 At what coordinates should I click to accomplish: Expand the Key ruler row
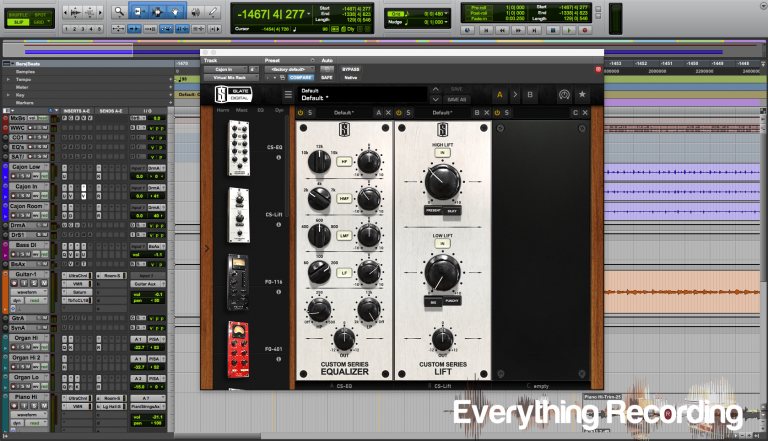coord(8,95)
